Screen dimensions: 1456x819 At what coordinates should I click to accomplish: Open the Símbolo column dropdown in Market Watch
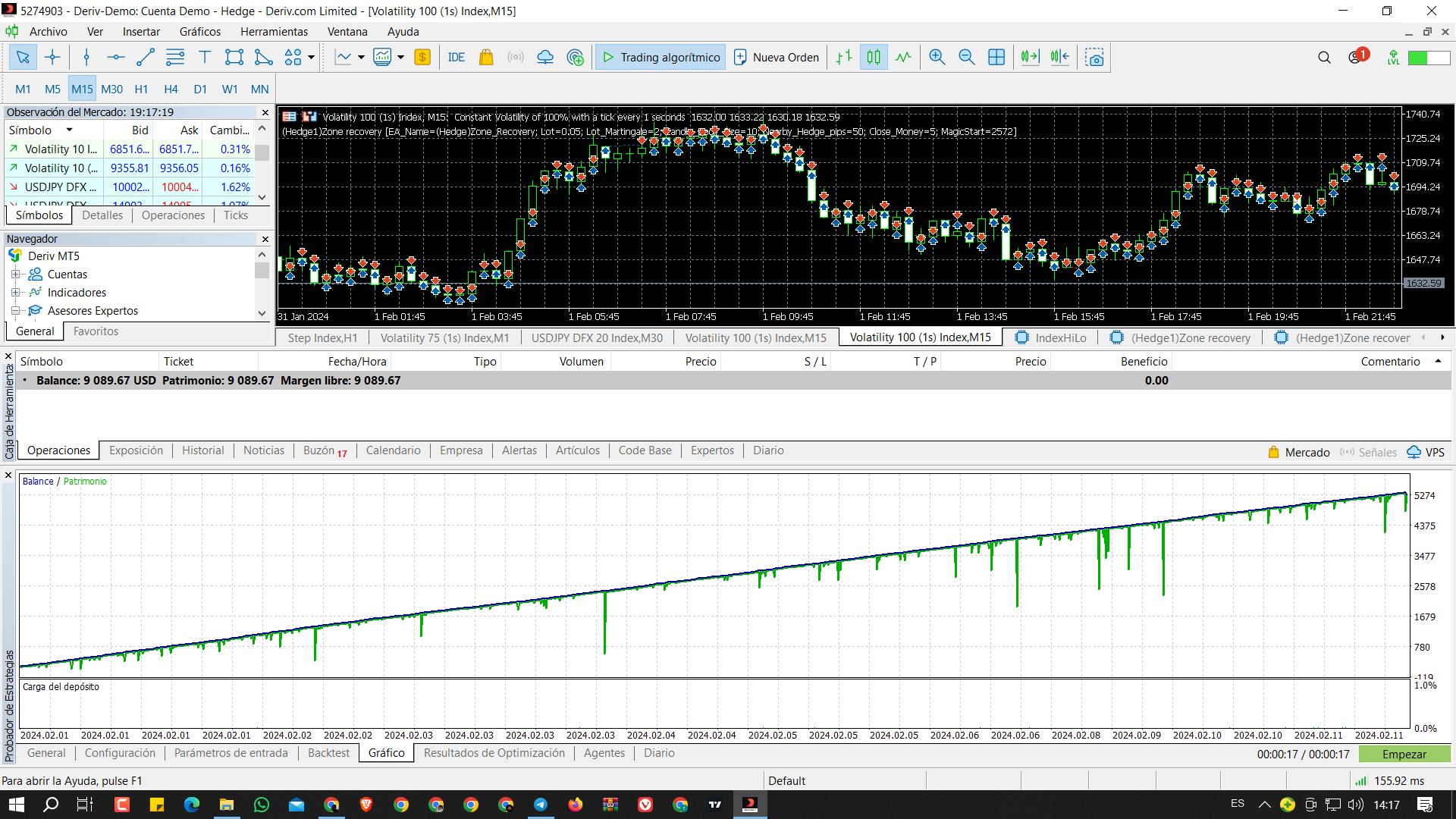click(69, 130)
